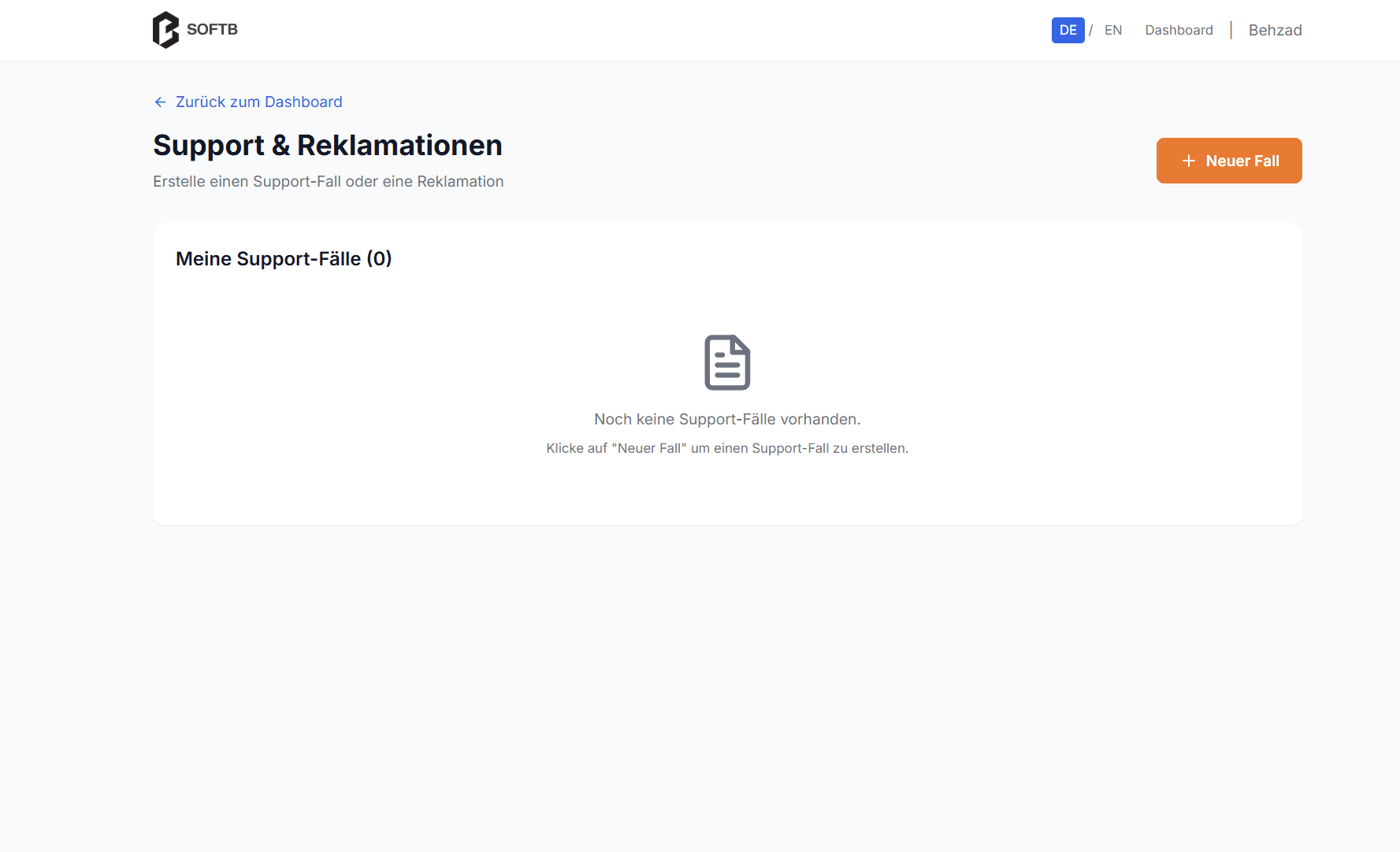Click the divider between Dashboard and Behzad
The width and height of the screenshot is (1400, 852).
point(1231,30)
